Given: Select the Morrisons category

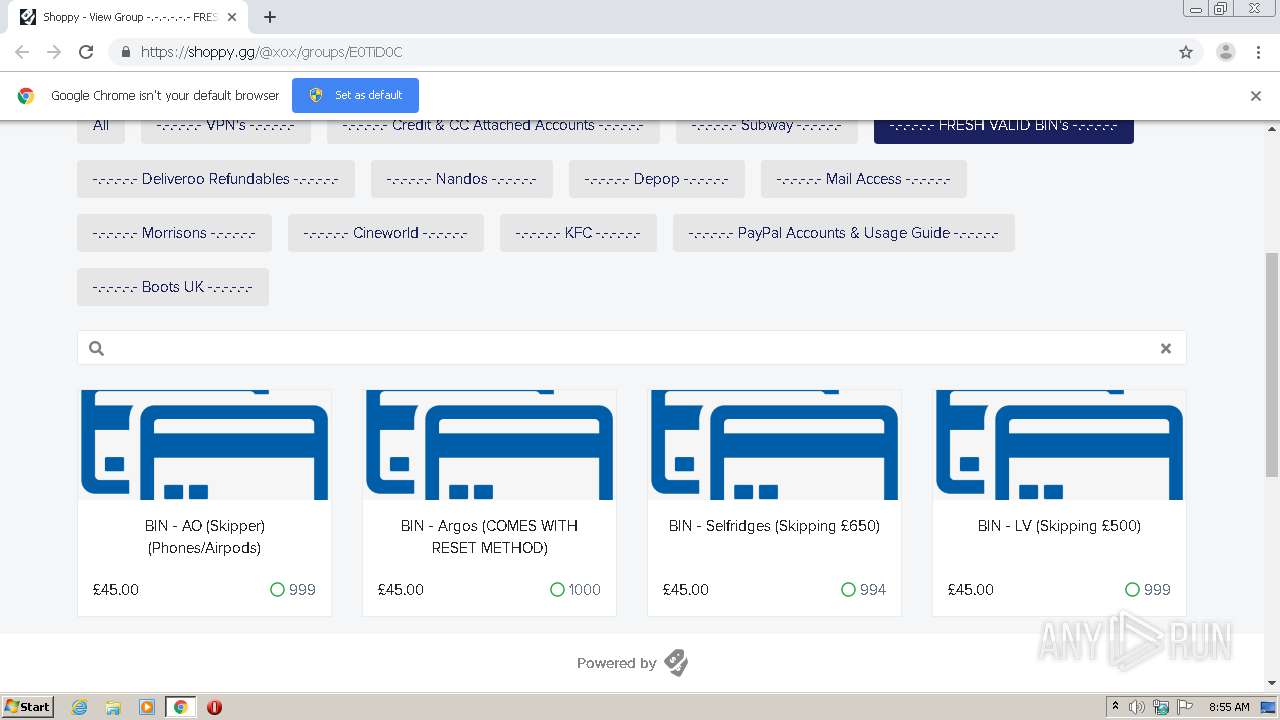Looking at the screenshot, I should (174, 233).
